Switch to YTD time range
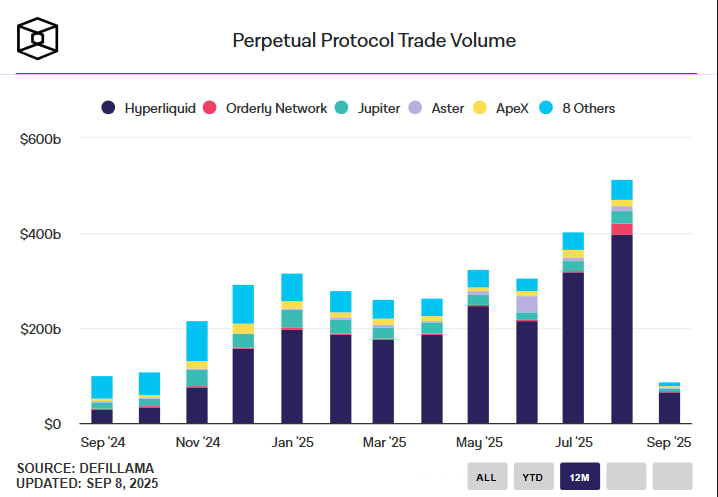Image resolution: width=718 pixels, height=497 pixels. [x=533, y=477]
